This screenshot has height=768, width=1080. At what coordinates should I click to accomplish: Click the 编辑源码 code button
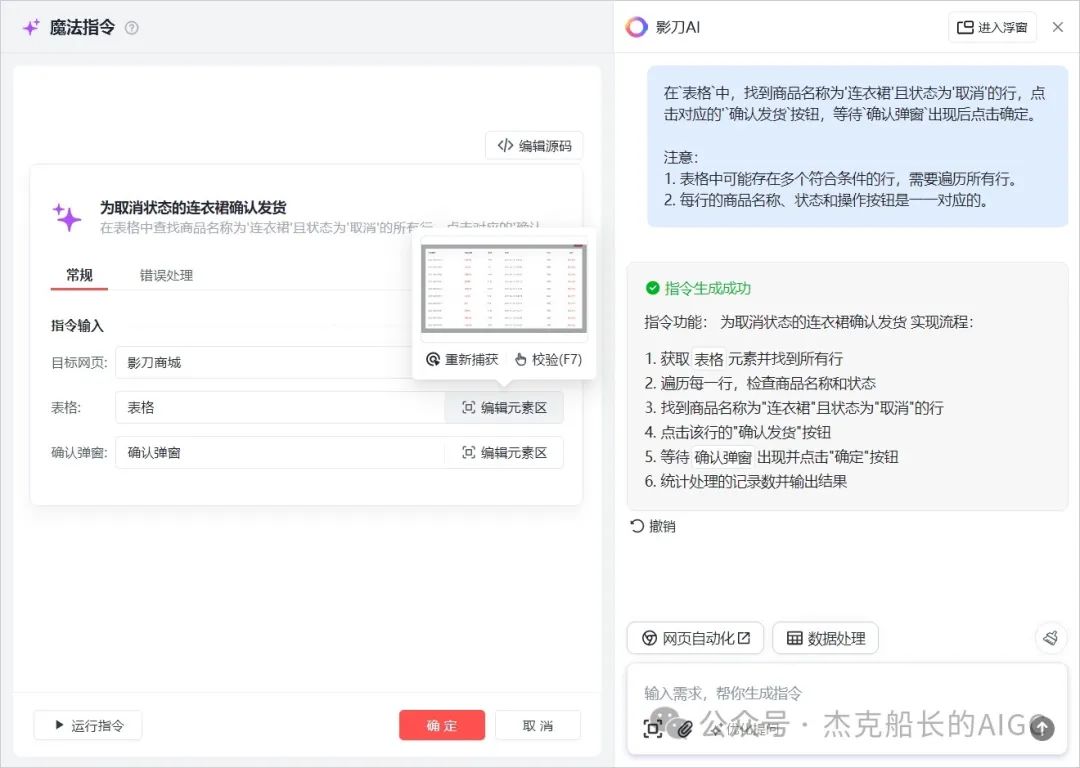(534, 145)
